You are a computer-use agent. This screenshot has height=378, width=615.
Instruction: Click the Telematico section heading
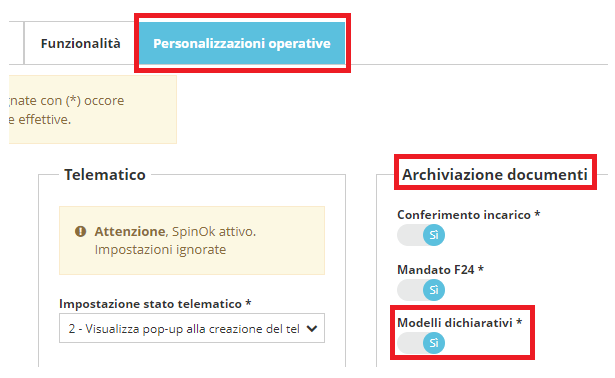(x=105, y=174)
